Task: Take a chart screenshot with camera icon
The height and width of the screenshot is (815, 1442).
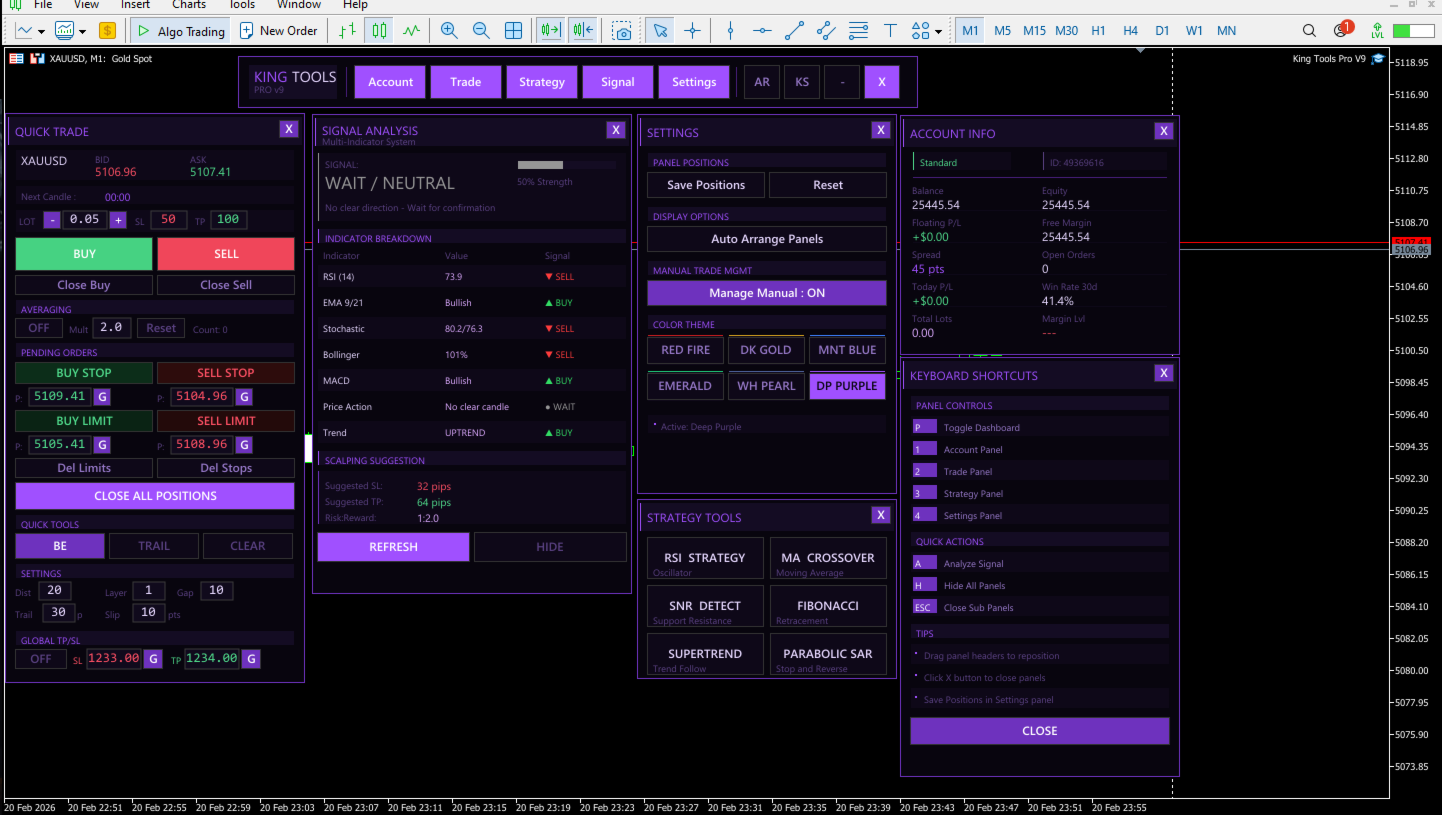Action: pyautogui.click(x=622, y=31)
